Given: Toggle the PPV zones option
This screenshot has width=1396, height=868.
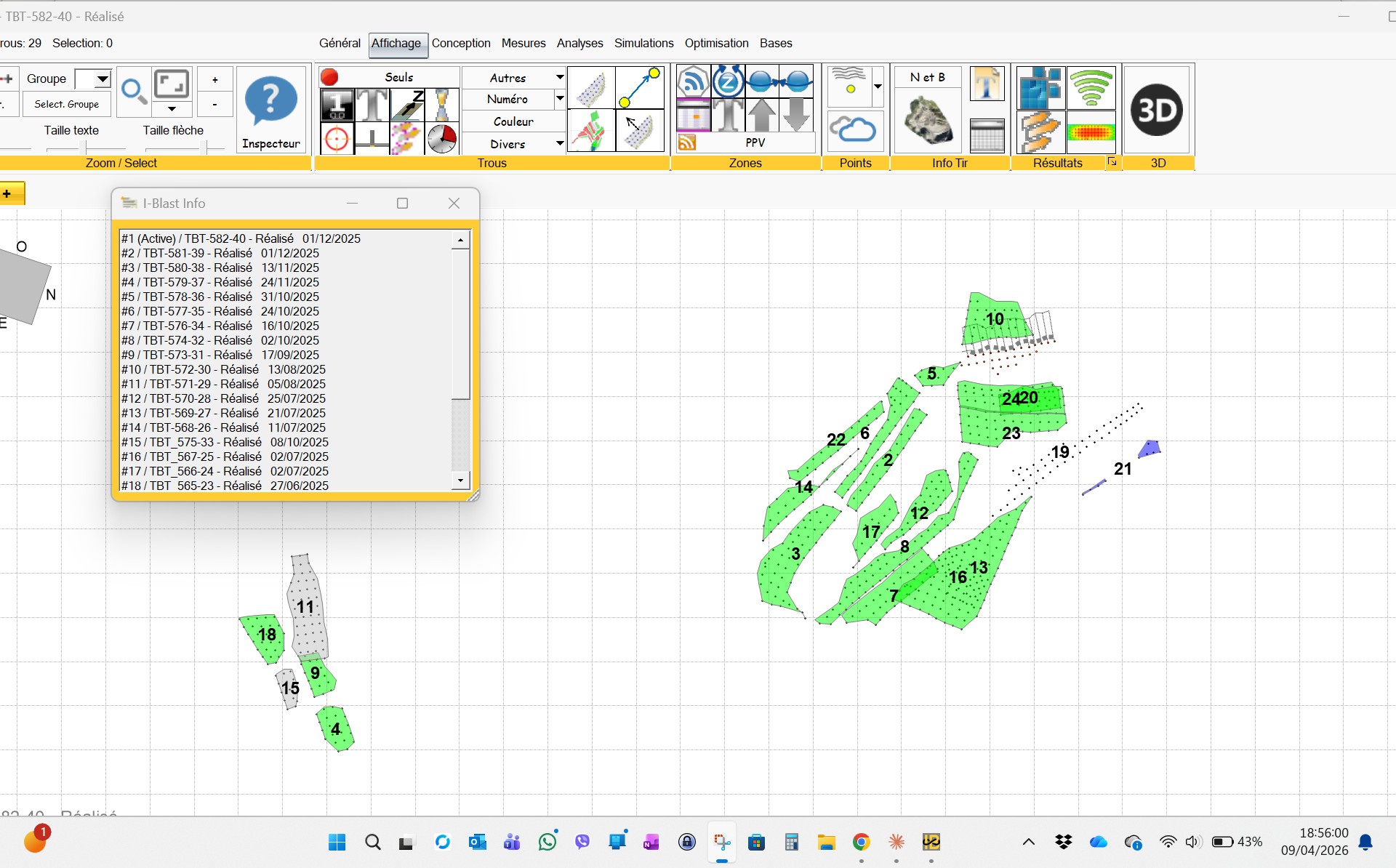Looking at the screenshot, I should point(754,142).
